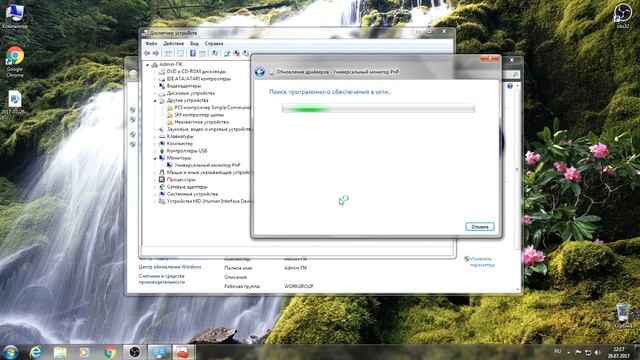Click the green search progress bar
Image resolution: width=640 pixels, height=360 pixels.
[x=378, y=109]
